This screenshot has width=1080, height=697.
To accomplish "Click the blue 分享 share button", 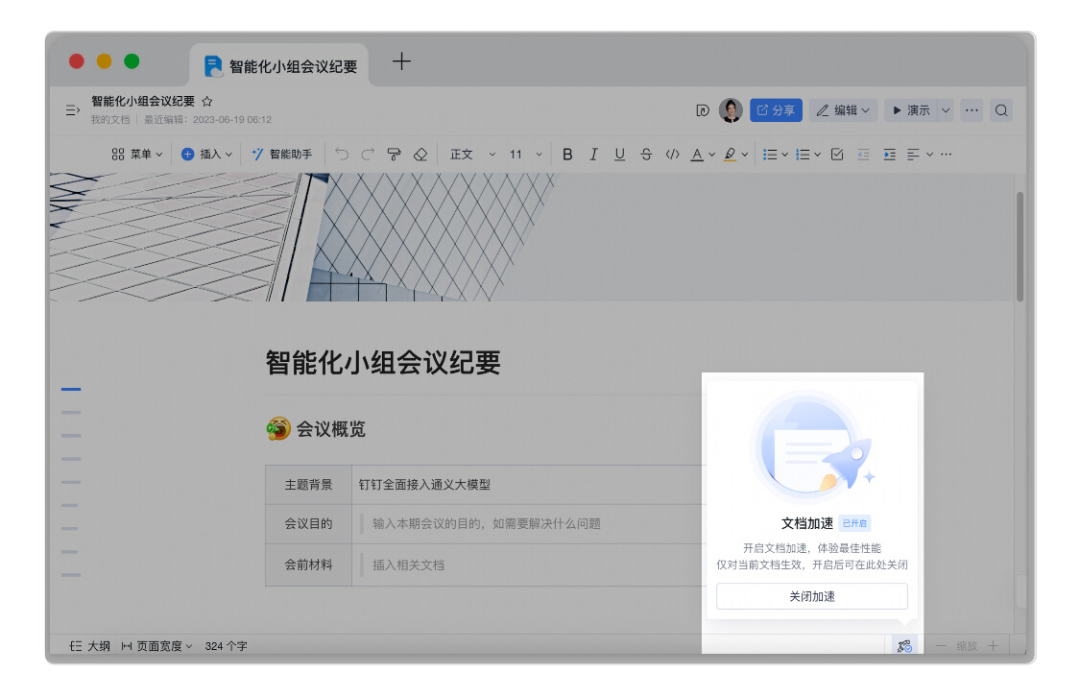I will [776, 110].
